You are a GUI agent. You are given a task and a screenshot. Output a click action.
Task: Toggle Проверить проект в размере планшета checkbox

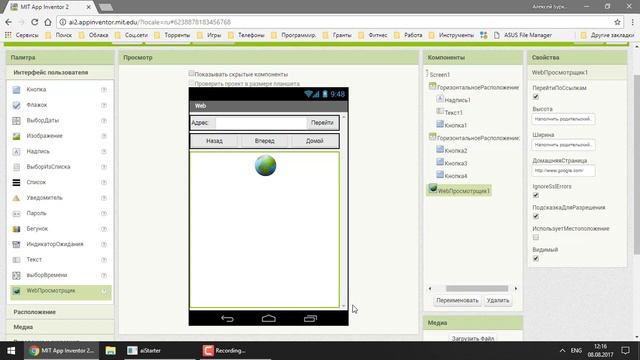pos(191,83)
